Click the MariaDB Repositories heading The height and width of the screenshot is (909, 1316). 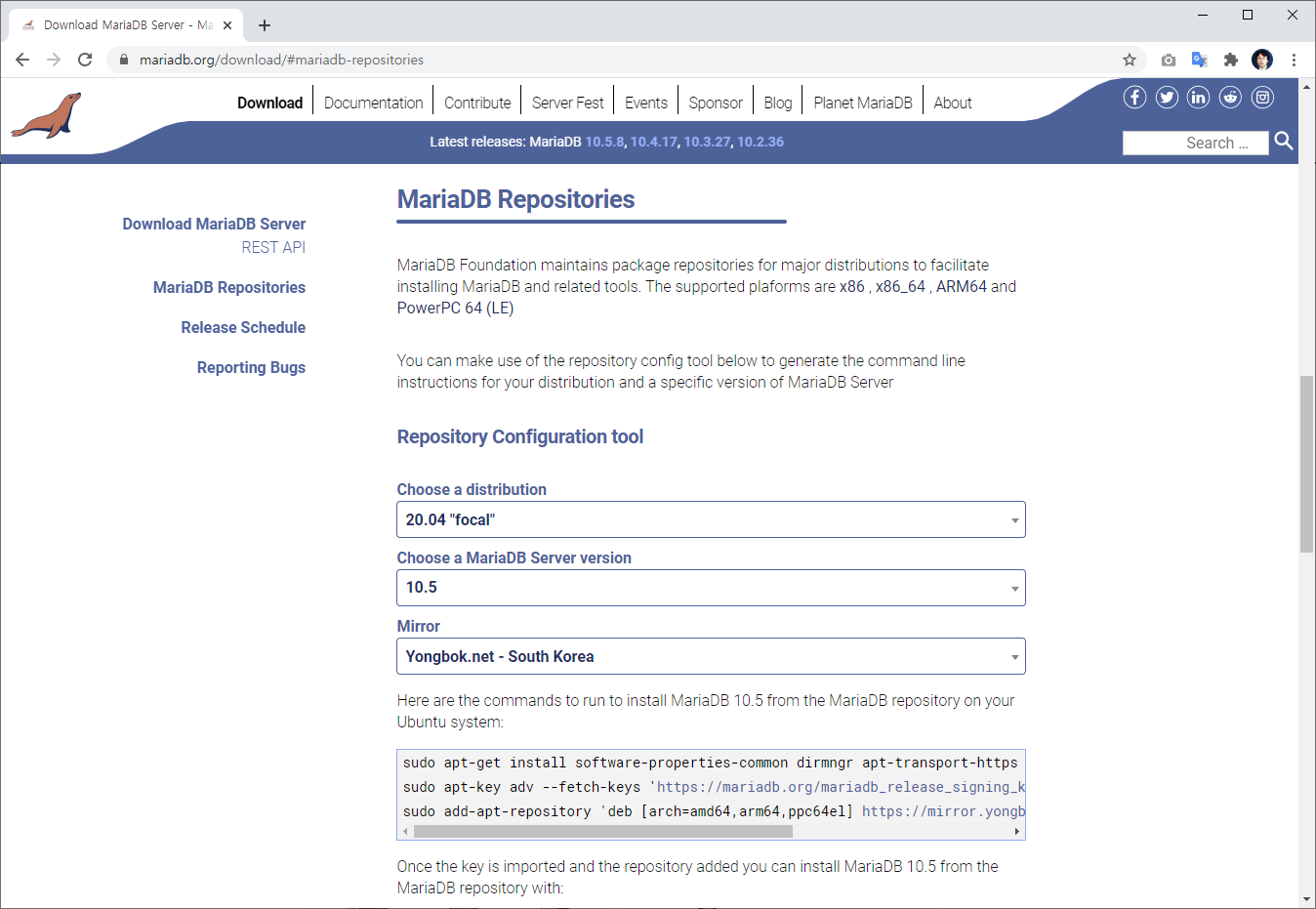tap(515, 199)
